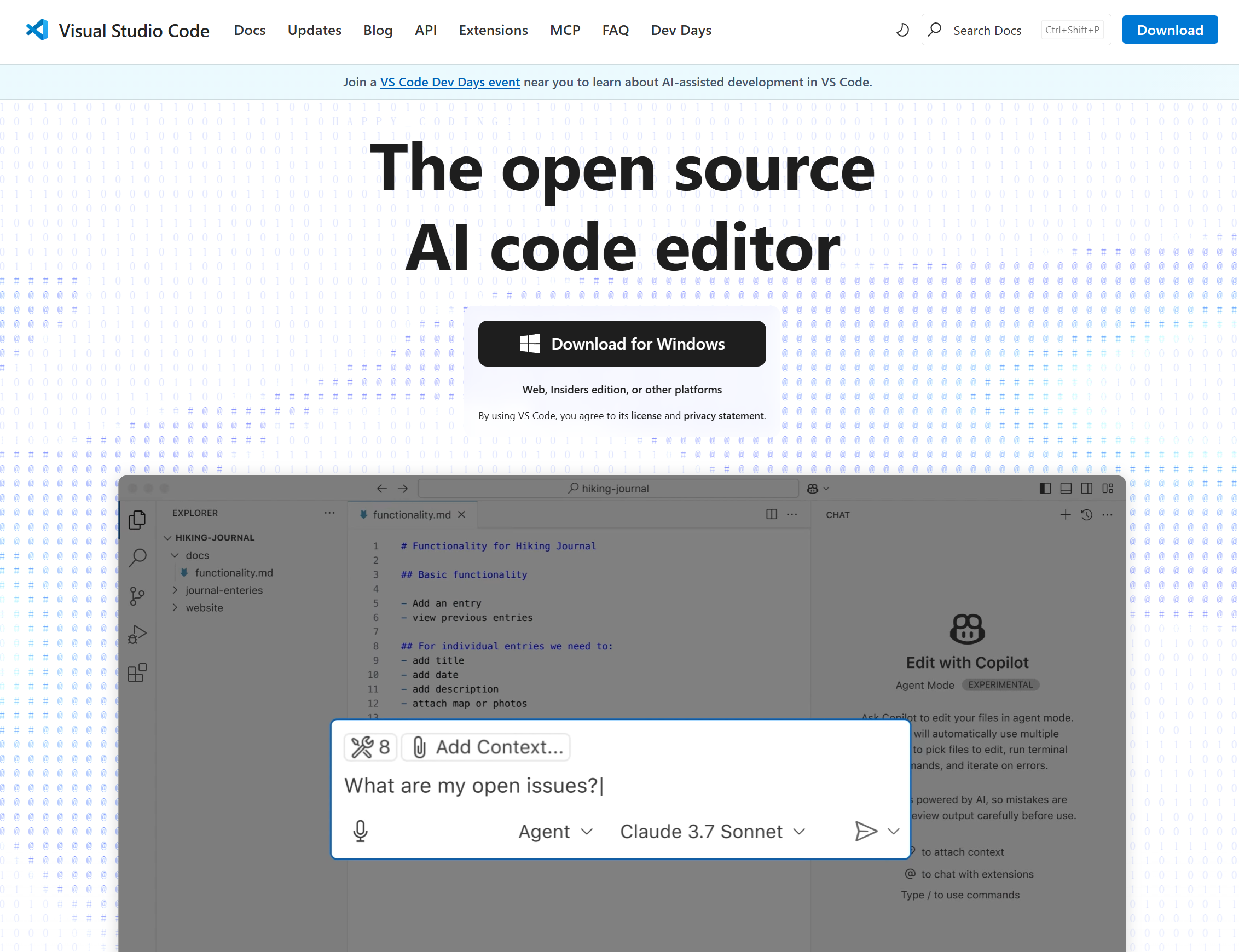
Task: Click the Add Context attachment button
Action: (x=487, y=747)
